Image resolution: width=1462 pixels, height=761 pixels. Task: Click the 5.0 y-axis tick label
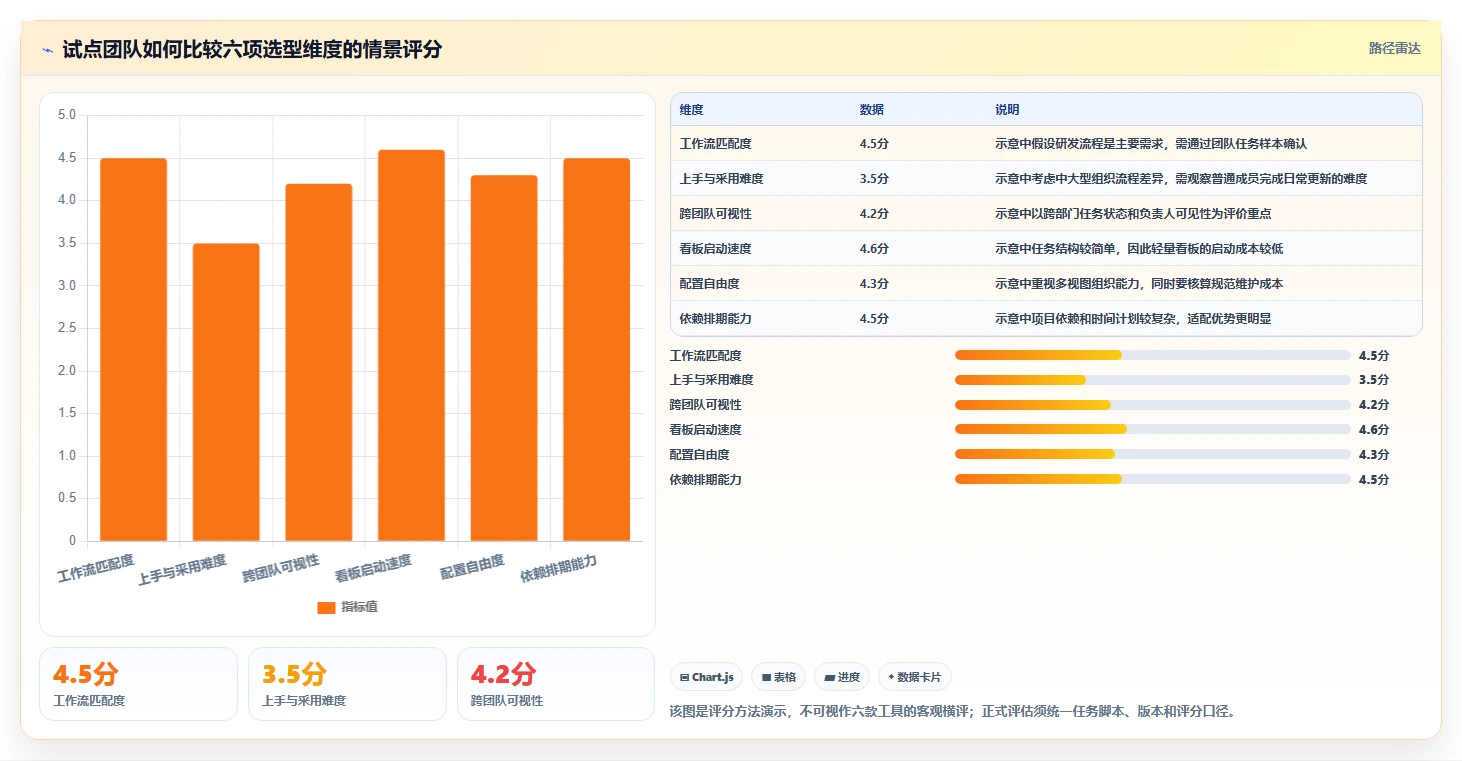click(x=67, y=115)
